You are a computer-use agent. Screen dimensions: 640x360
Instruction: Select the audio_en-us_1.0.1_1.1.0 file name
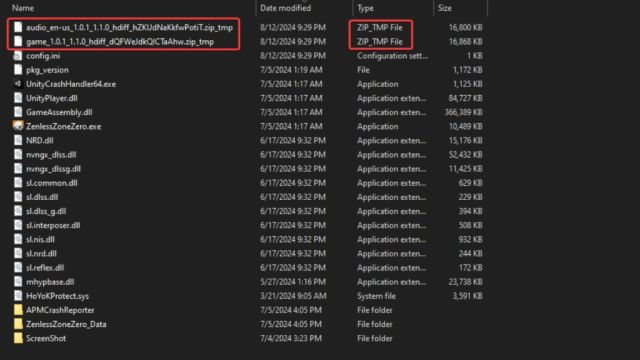pyautogui.click(x=129, y=27)
